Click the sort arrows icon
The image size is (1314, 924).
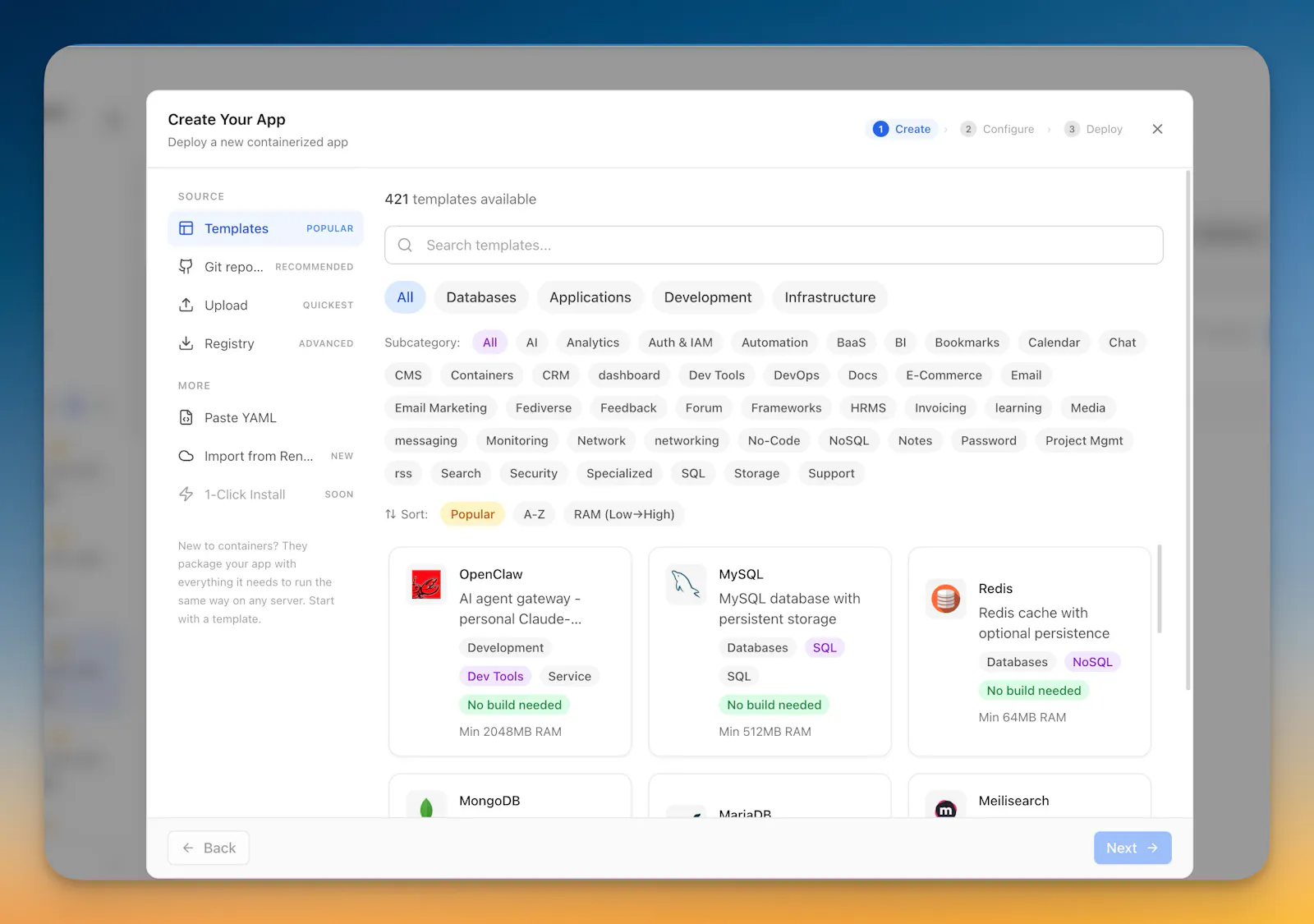(x=390, y=514)
